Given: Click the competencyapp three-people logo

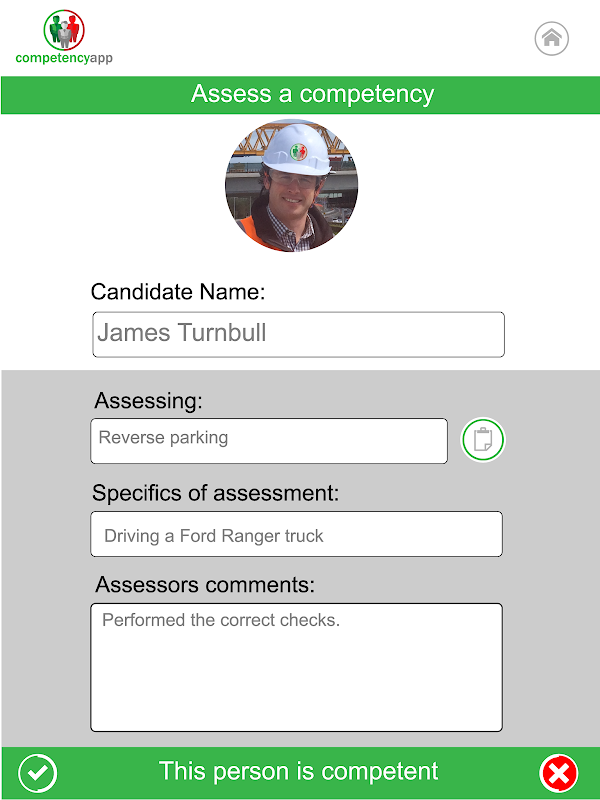Looking at the screenshot, I should [x=64, y=30].
